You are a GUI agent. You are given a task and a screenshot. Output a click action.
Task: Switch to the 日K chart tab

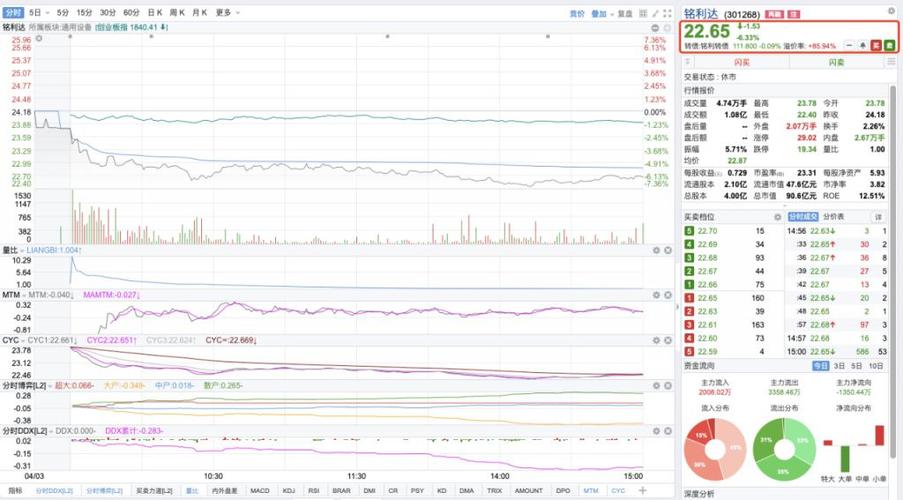154,13
